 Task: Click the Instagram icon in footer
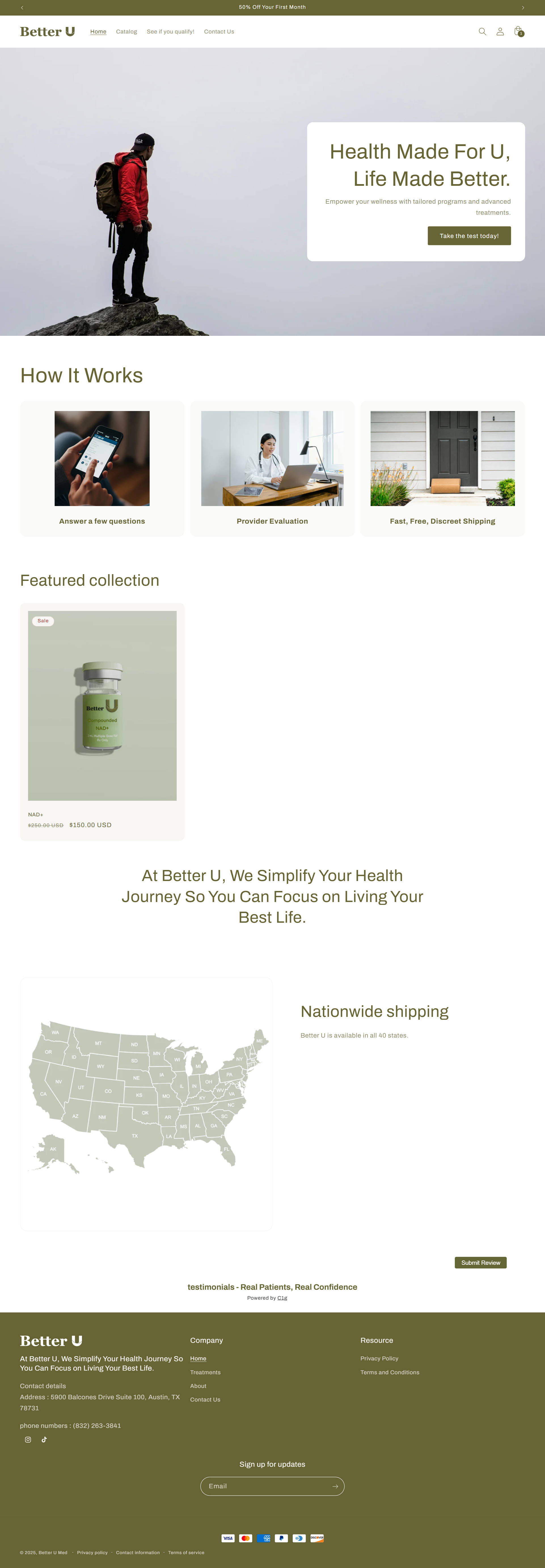28,1440
